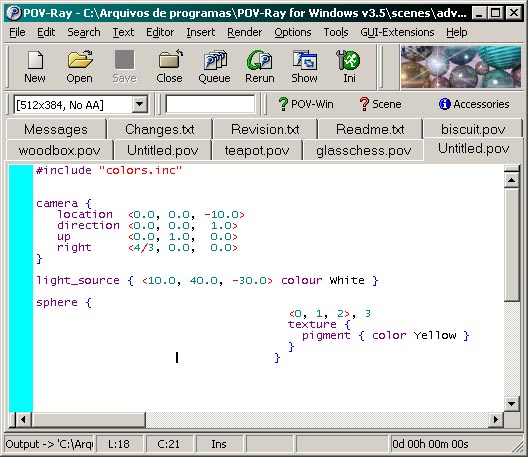Screen dimensions: 528x457
Task: Click the direction vector line
Action: (147, 225)
